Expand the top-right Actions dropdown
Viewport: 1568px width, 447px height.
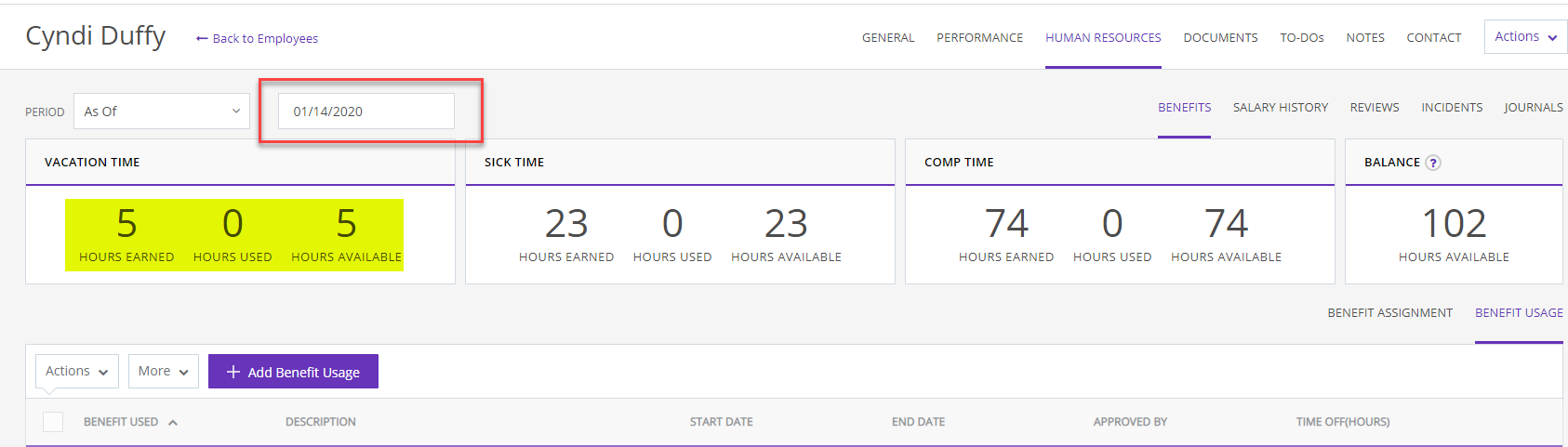[x=1525, y=37]
